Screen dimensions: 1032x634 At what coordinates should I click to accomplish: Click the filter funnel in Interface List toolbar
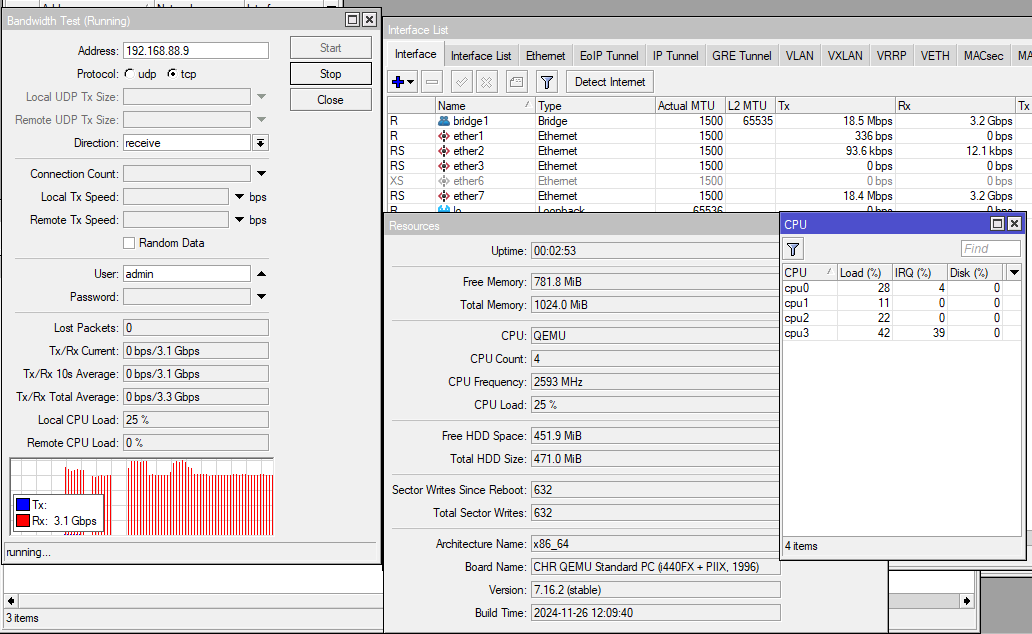click(x=547, y=82)
